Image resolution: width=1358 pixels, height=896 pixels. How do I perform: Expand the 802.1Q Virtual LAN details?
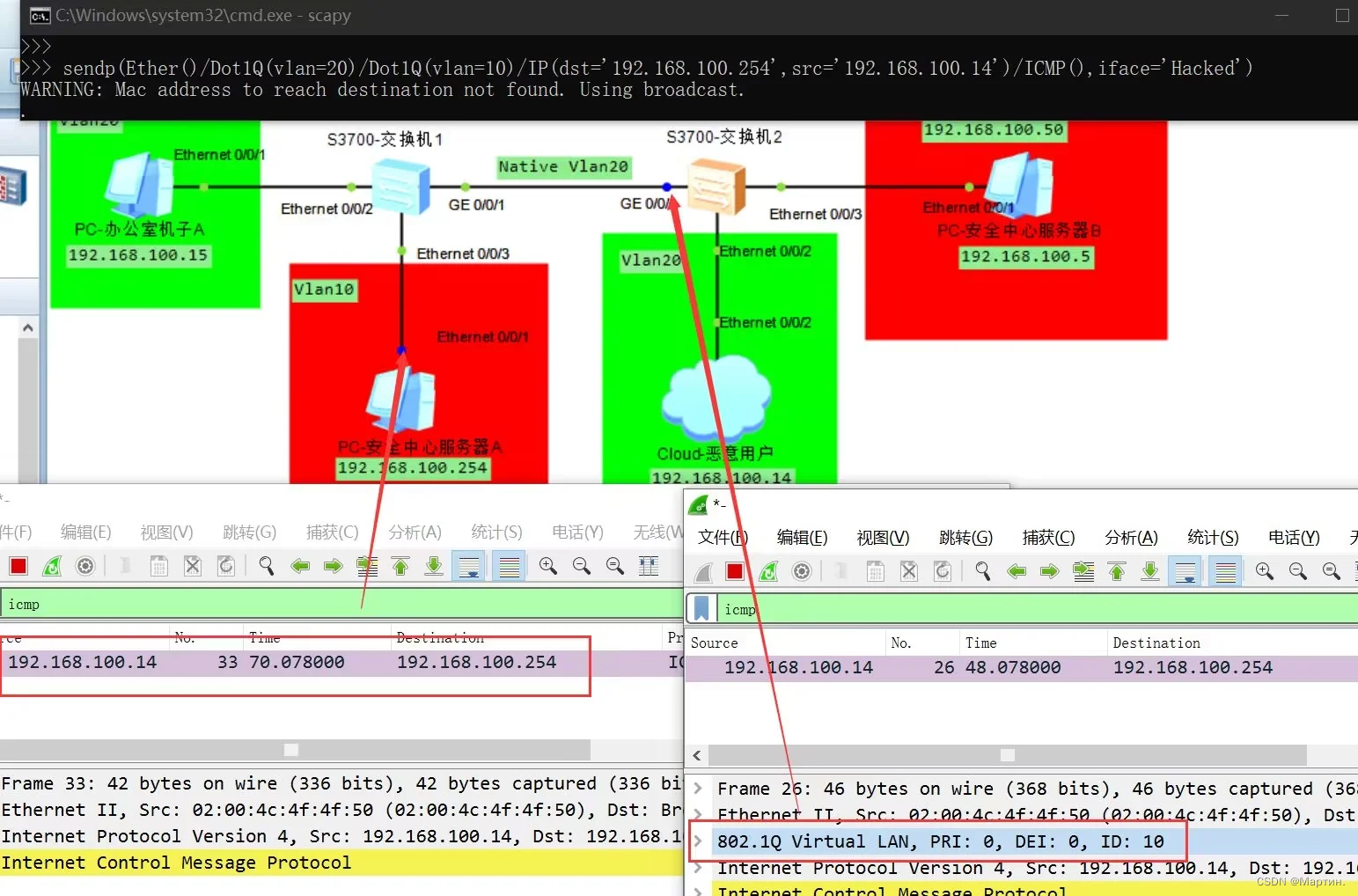(x=698, y=841)
